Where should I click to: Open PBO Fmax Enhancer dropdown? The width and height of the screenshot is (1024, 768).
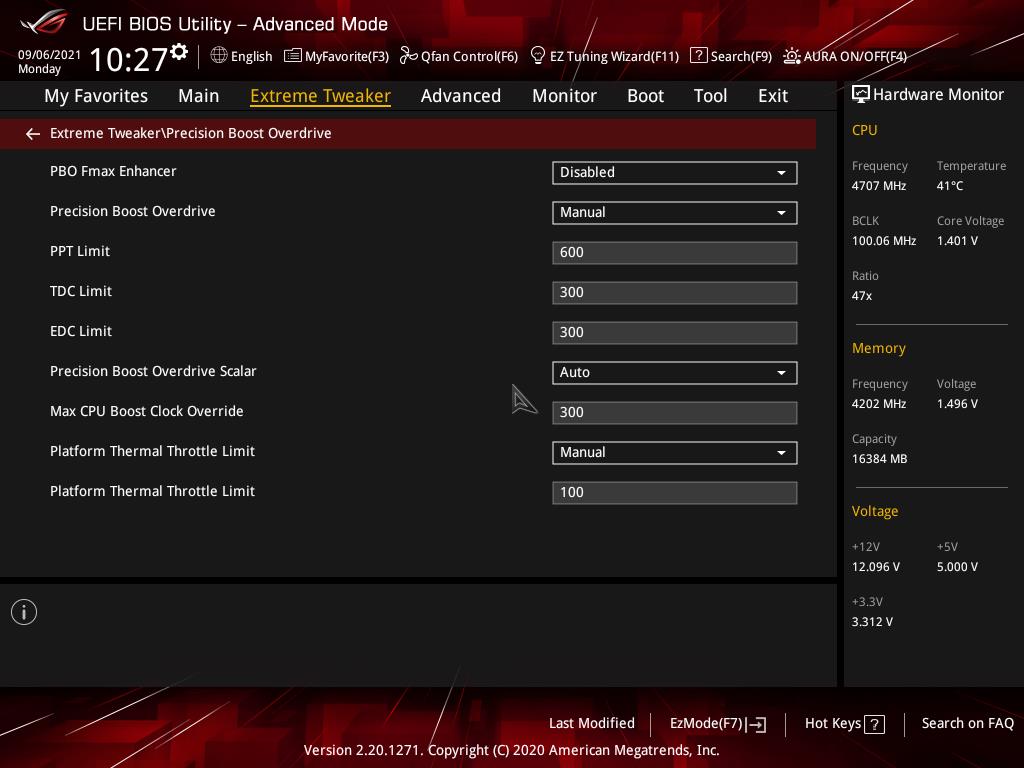coord(675,172)
